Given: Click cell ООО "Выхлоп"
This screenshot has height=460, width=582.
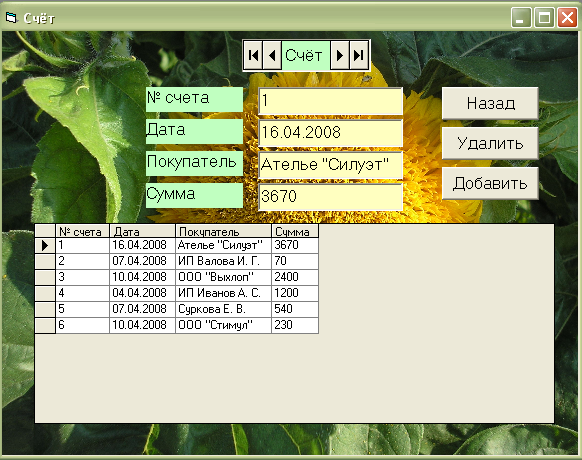Looking at the screenshot, I should (x=223, y=277).
